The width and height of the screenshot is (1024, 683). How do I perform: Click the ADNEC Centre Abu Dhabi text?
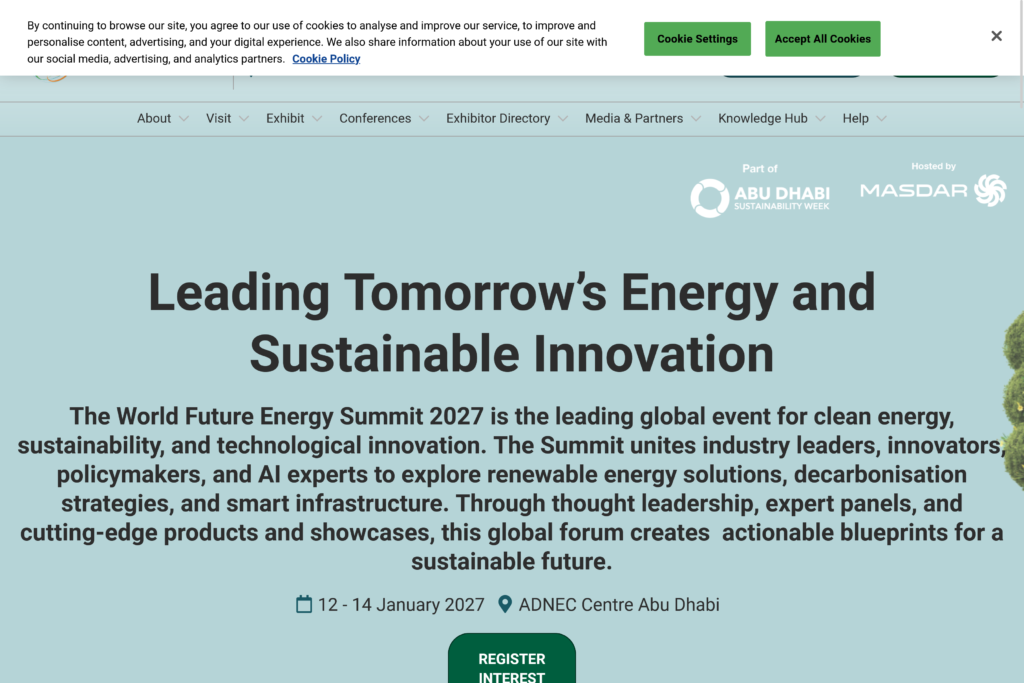pyautogui.click(x=619, y=604)
